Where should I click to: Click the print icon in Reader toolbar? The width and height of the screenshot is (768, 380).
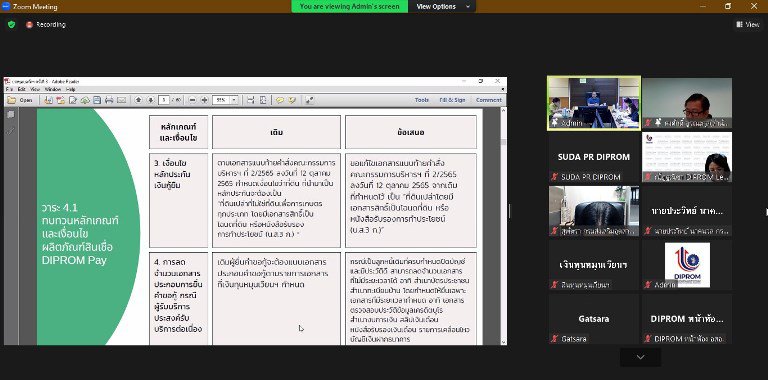[109, 100]
